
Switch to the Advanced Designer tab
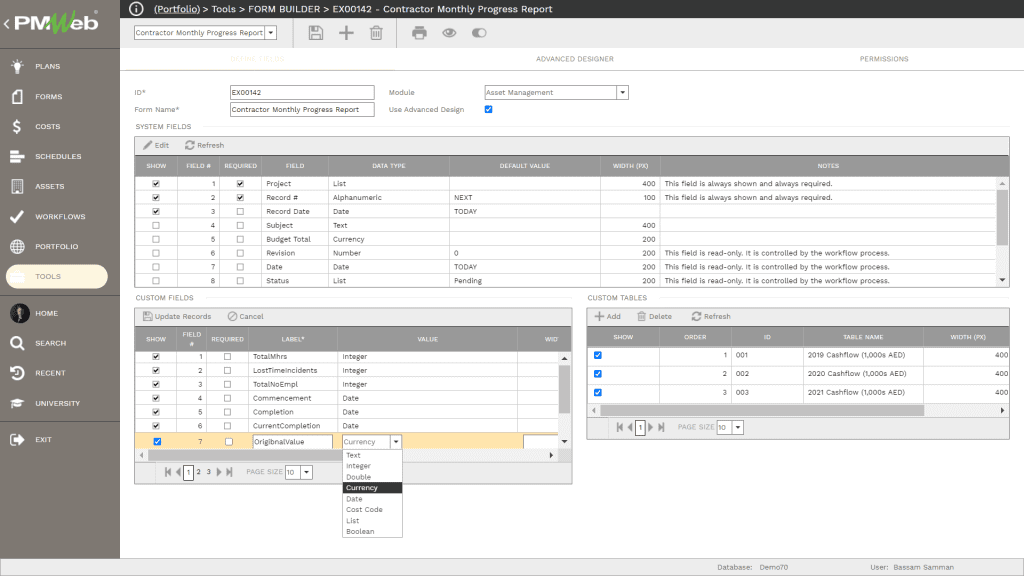pos(575,59)
